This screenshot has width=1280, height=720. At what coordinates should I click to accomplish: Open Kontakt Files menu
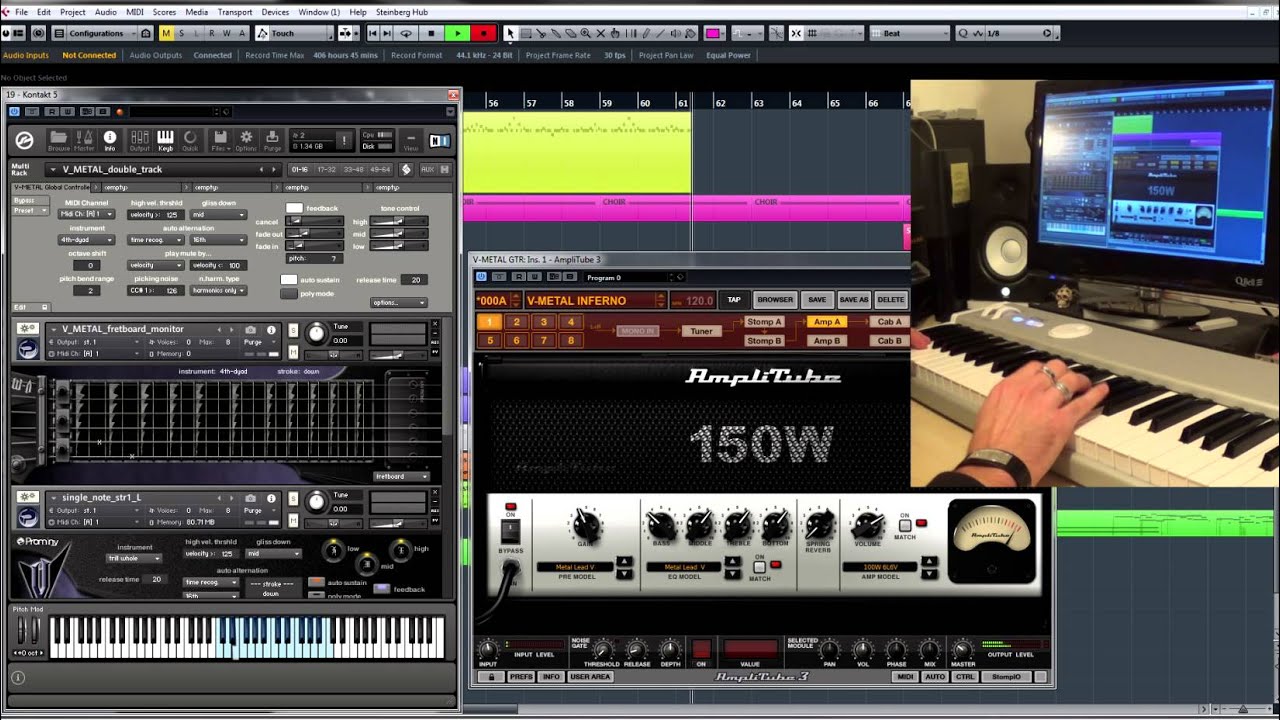click(x=219, y=140)
